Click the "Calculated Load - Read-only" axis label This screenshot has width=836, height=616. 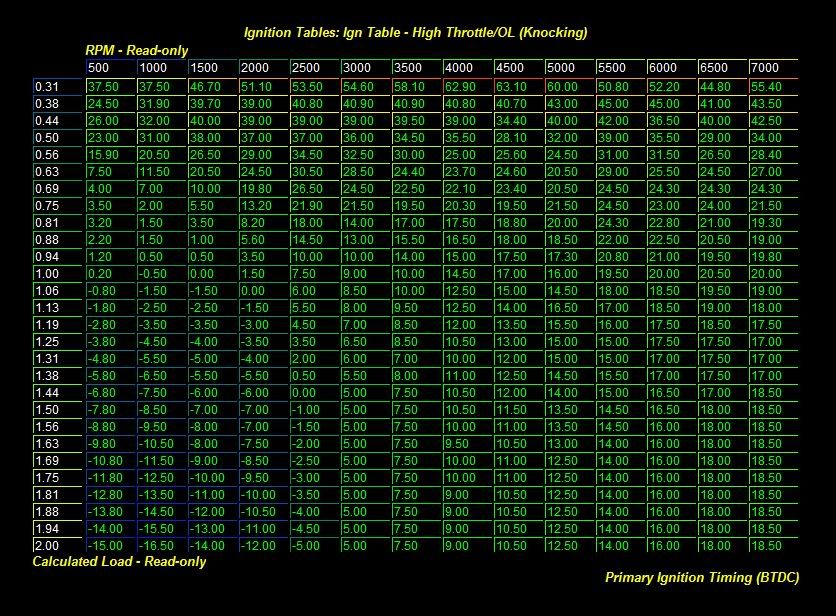[119, 561]
